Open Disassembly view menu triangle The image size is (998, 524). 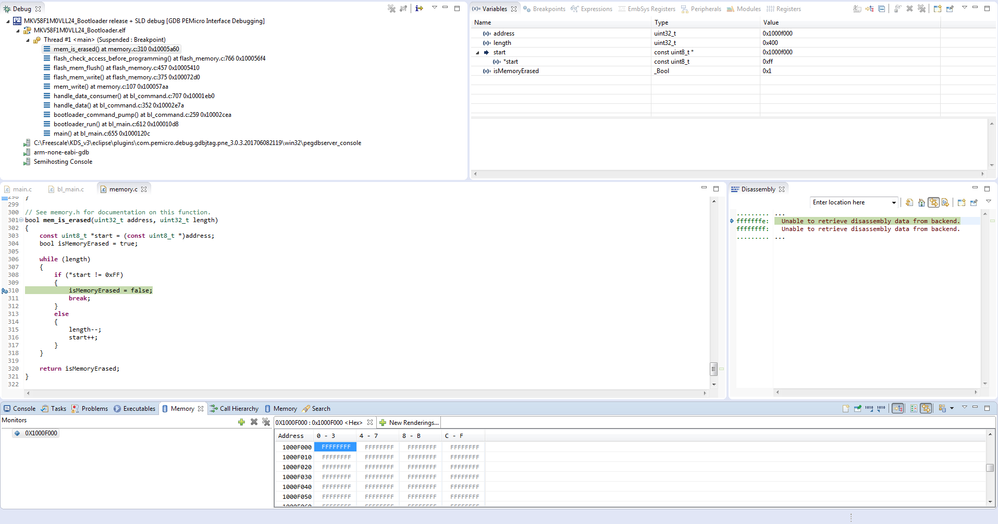coord(988,201)
